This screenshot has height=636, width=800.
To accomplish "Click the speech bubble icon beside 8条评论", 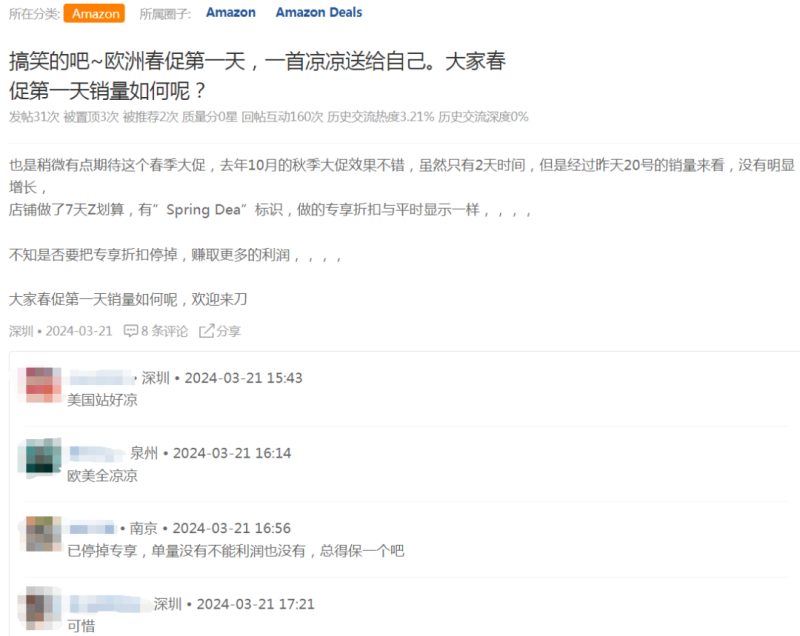I will click(130, 331).
